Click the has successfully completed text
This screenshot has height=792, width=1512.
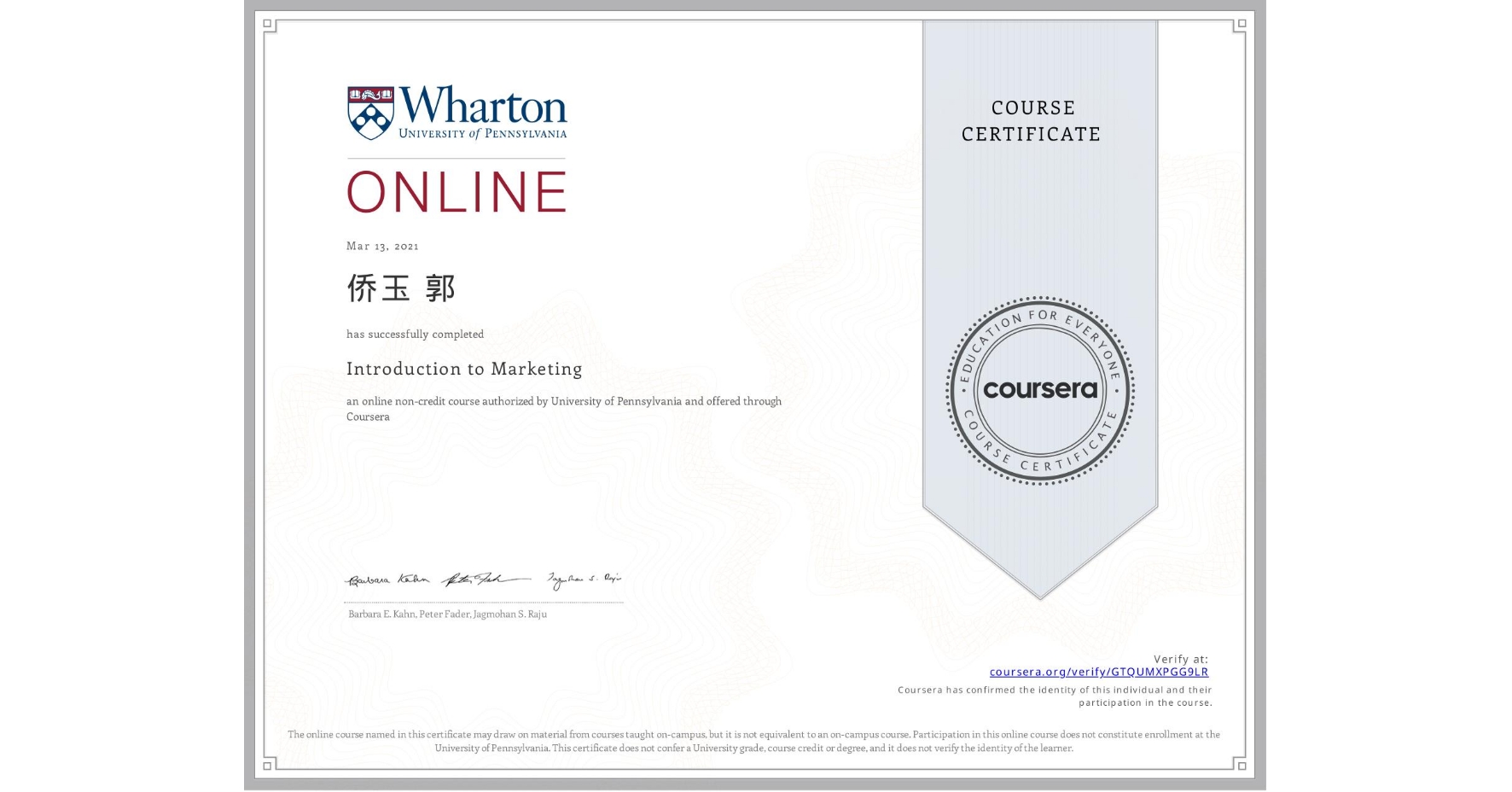(x=415, y=334)
